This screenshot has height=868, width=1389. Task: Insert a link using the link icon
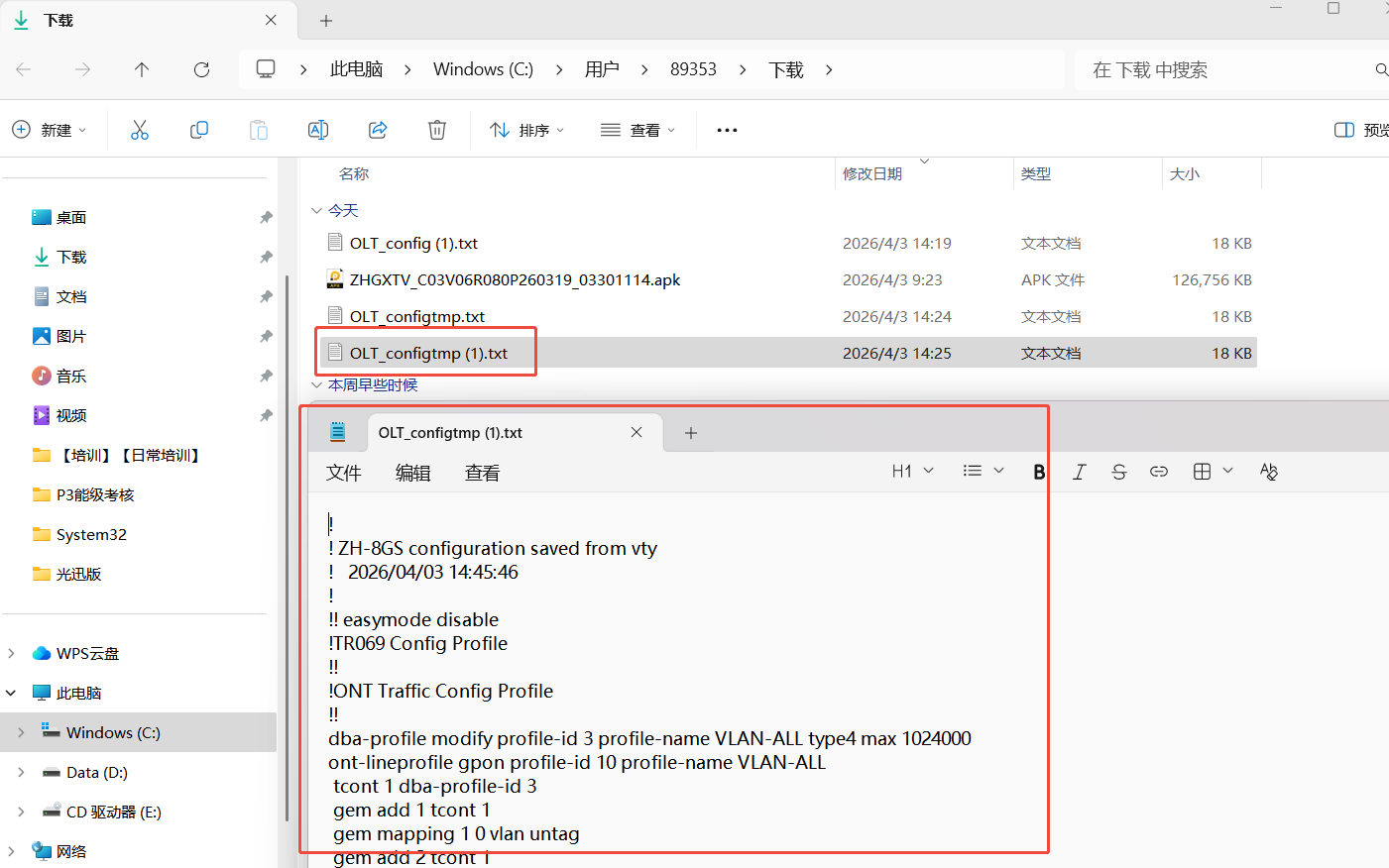pyautogui.click(x=1158, y=472)
